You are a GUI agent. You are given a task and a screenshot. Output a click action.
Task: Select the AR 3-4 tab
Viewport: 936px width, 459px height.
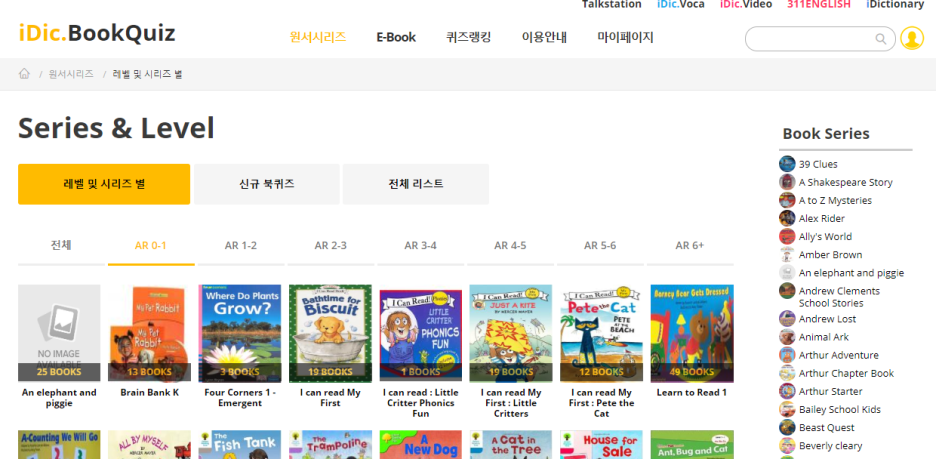pyautogui.click(x=420, y=245)
